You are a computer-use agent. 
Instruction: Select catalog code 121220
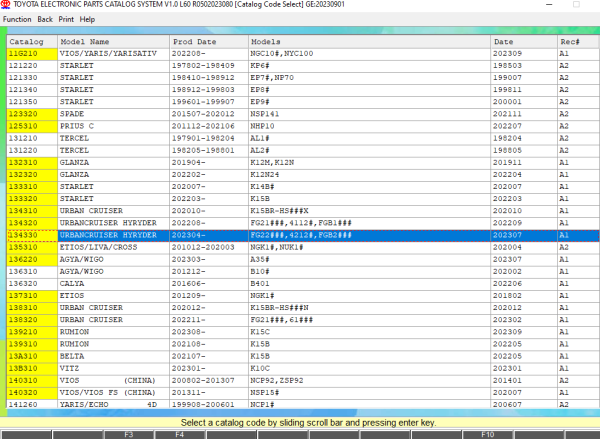tap(32, 66)
